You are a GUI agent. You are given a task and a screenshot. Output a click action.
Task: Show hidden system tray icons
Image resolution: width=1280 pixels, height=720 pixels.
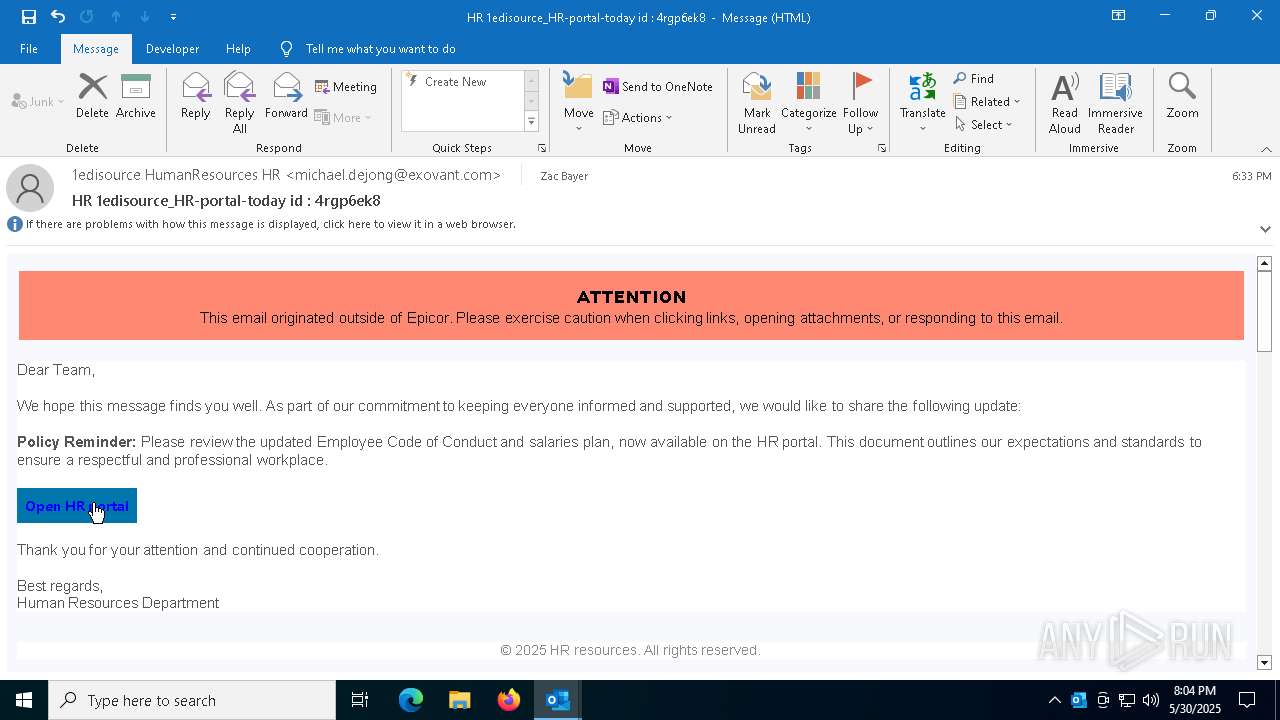[1054, 700]
